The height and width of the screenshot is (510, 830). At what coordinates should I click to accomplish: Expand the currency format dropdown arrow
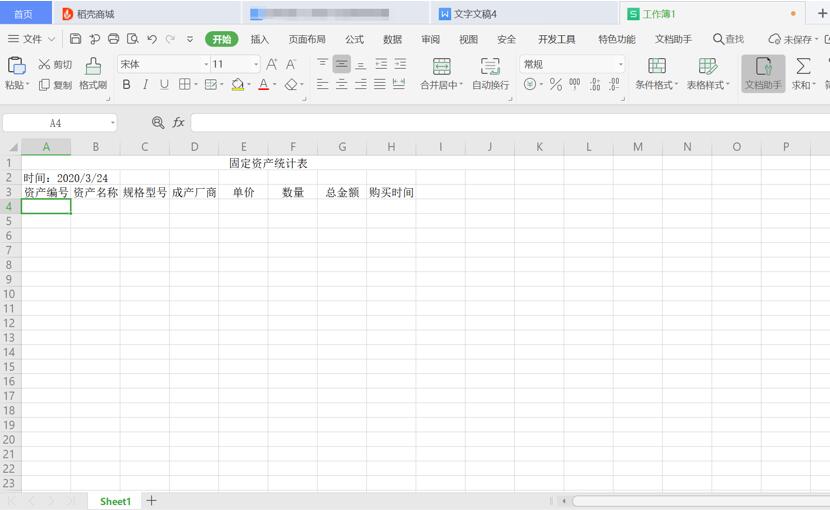[541, 84]
